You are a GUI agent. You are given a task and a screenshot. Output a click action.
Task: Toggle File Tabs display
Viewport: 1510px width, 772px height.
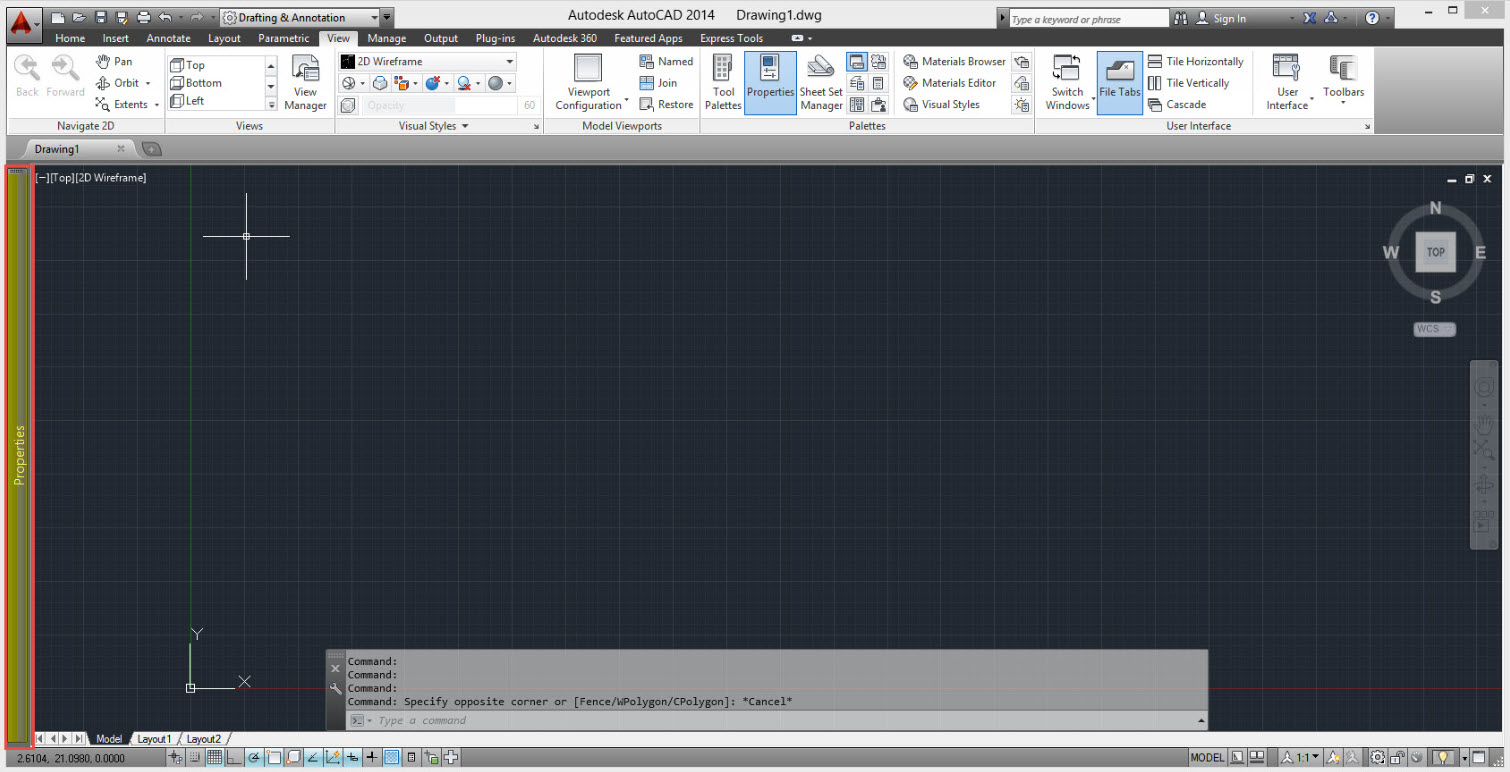(x=1119, y=82)
